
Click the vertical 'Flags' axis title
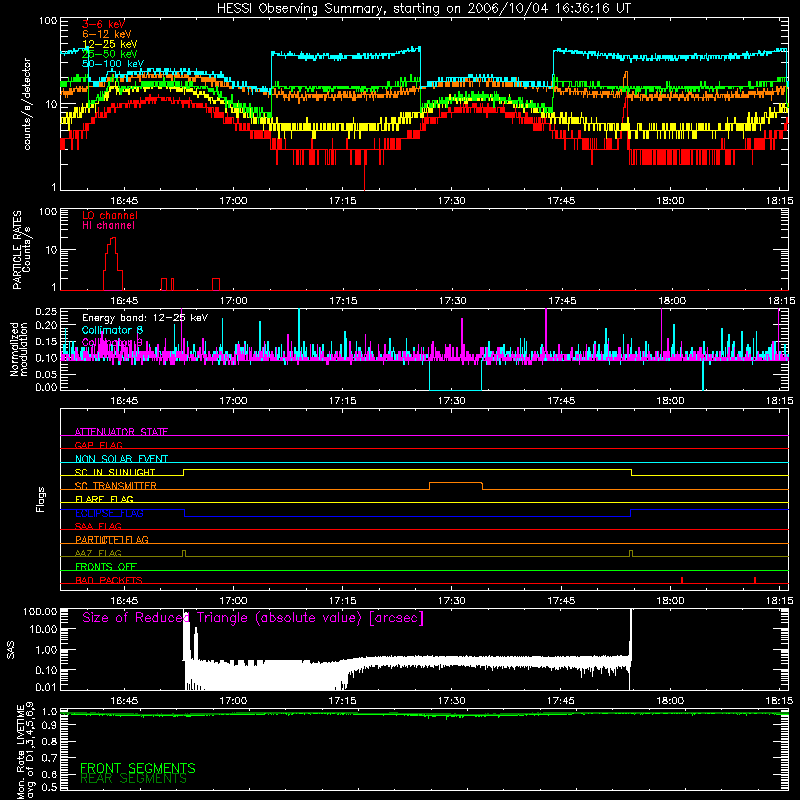pyautogui.click(x=41, y=499)
